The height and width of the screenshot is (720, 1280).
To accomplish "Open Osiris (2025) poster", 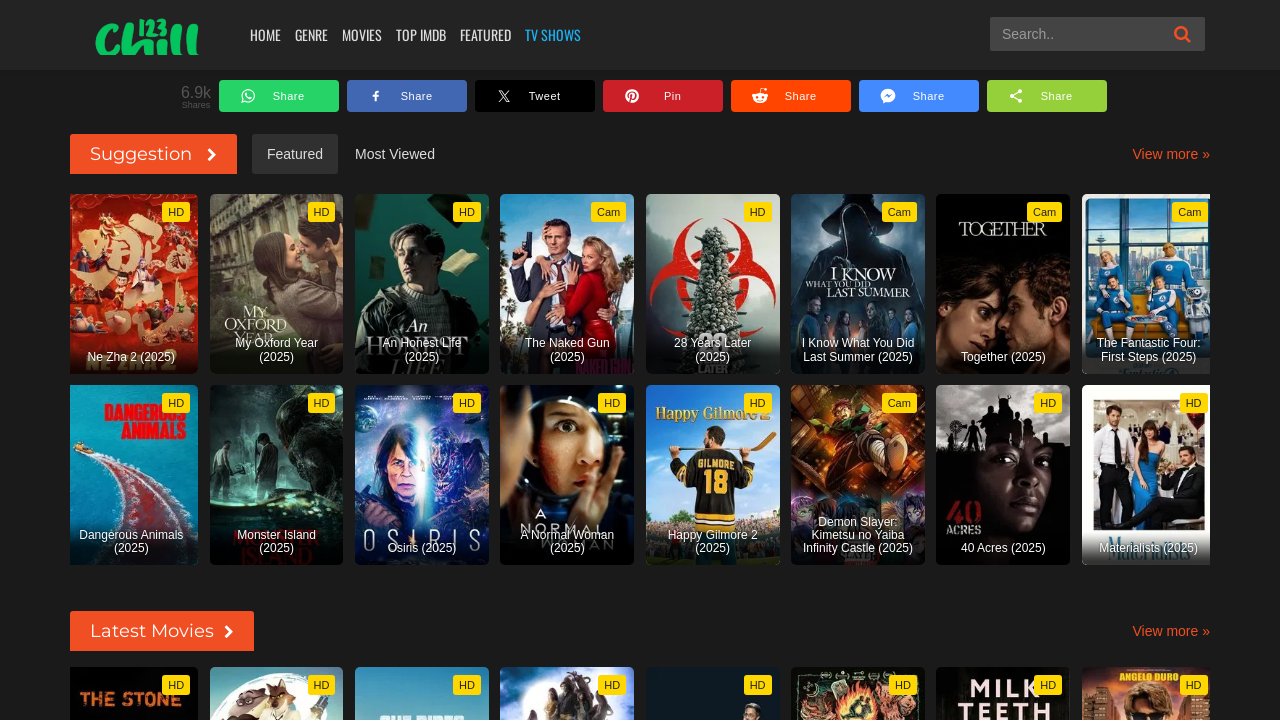I will [422, 475].
